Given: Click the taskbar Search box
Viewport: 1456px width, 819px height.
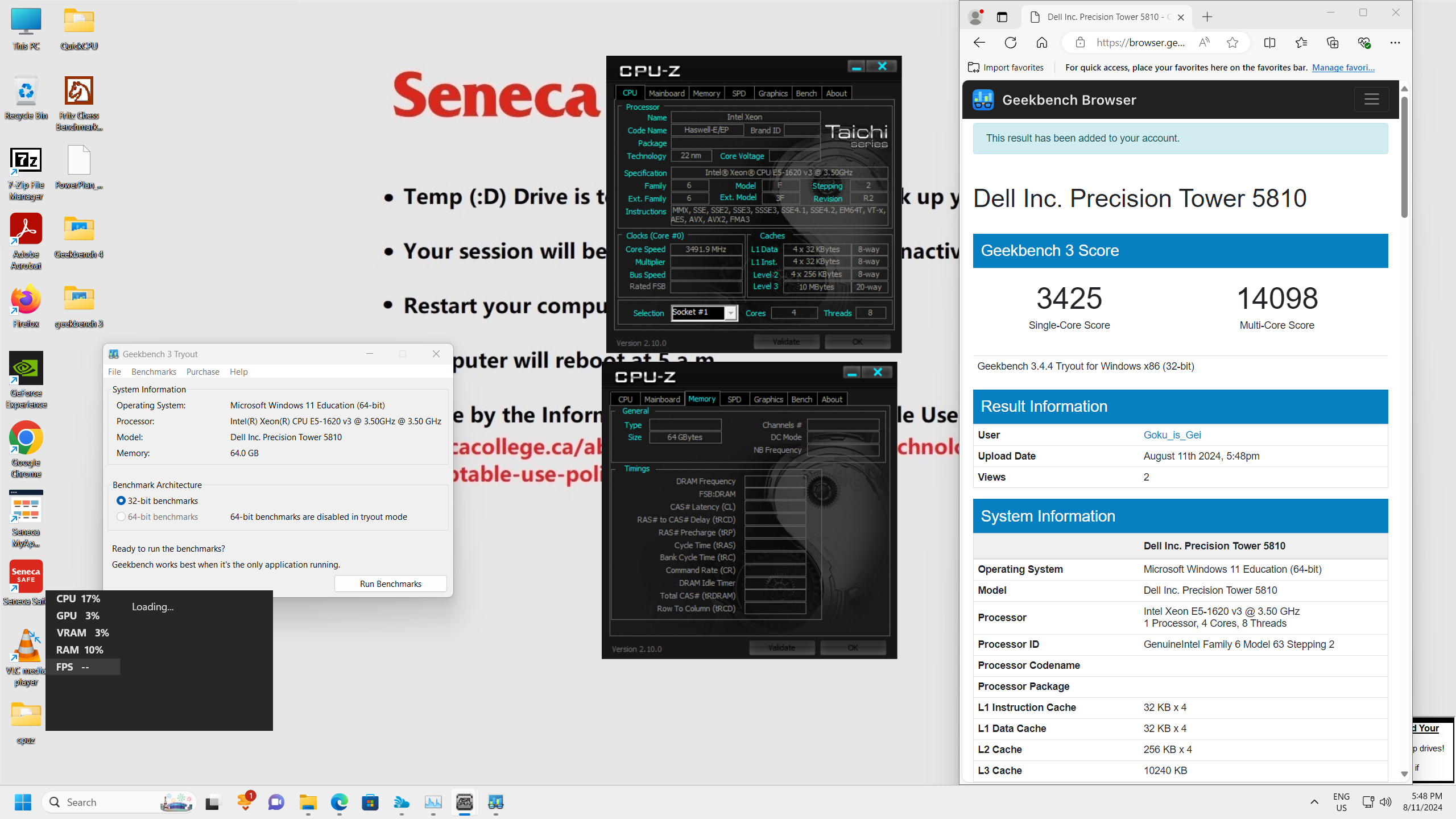Looking at the screenshot, I should tap(119, 803).
